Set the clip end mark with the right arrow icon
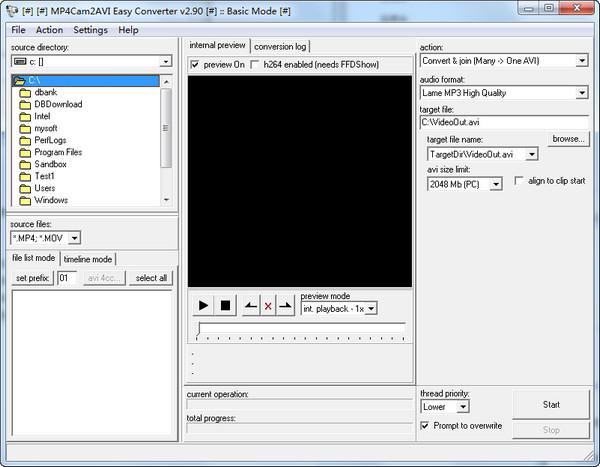Viewport: 600px width, 467px height. [x=285, y=305]
